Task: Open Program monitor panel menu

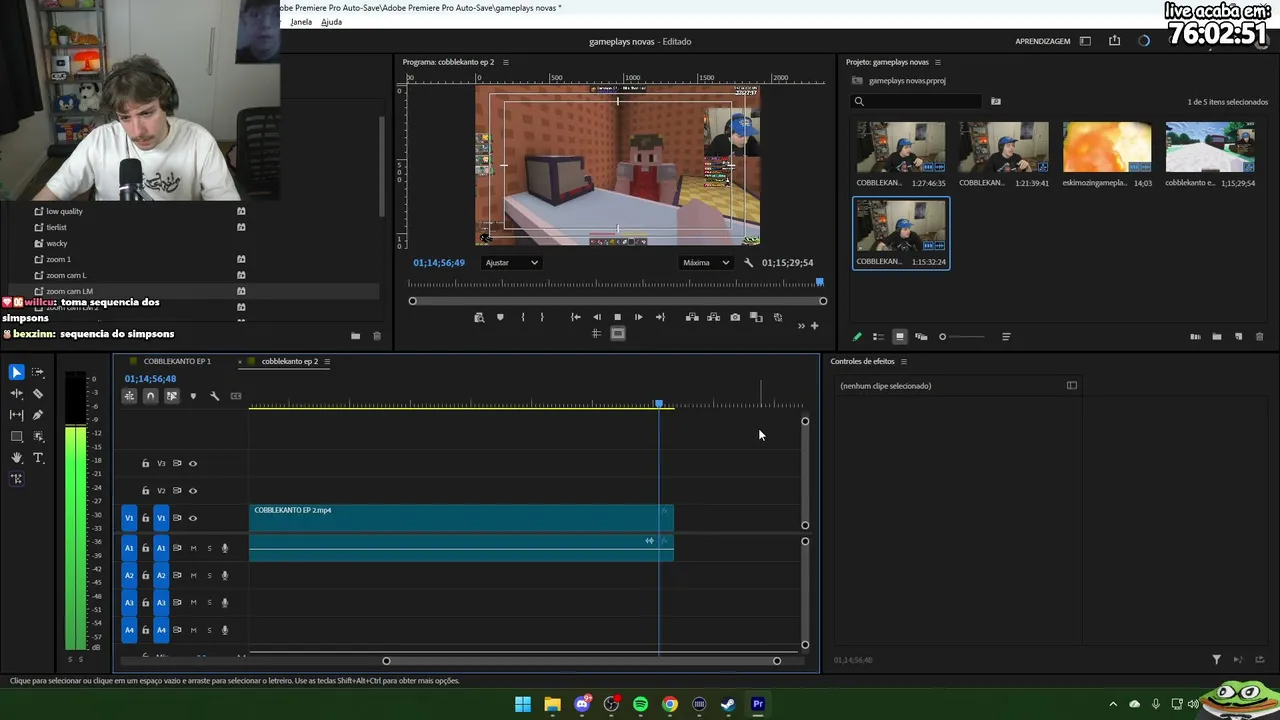Action: tap(505, 62)
